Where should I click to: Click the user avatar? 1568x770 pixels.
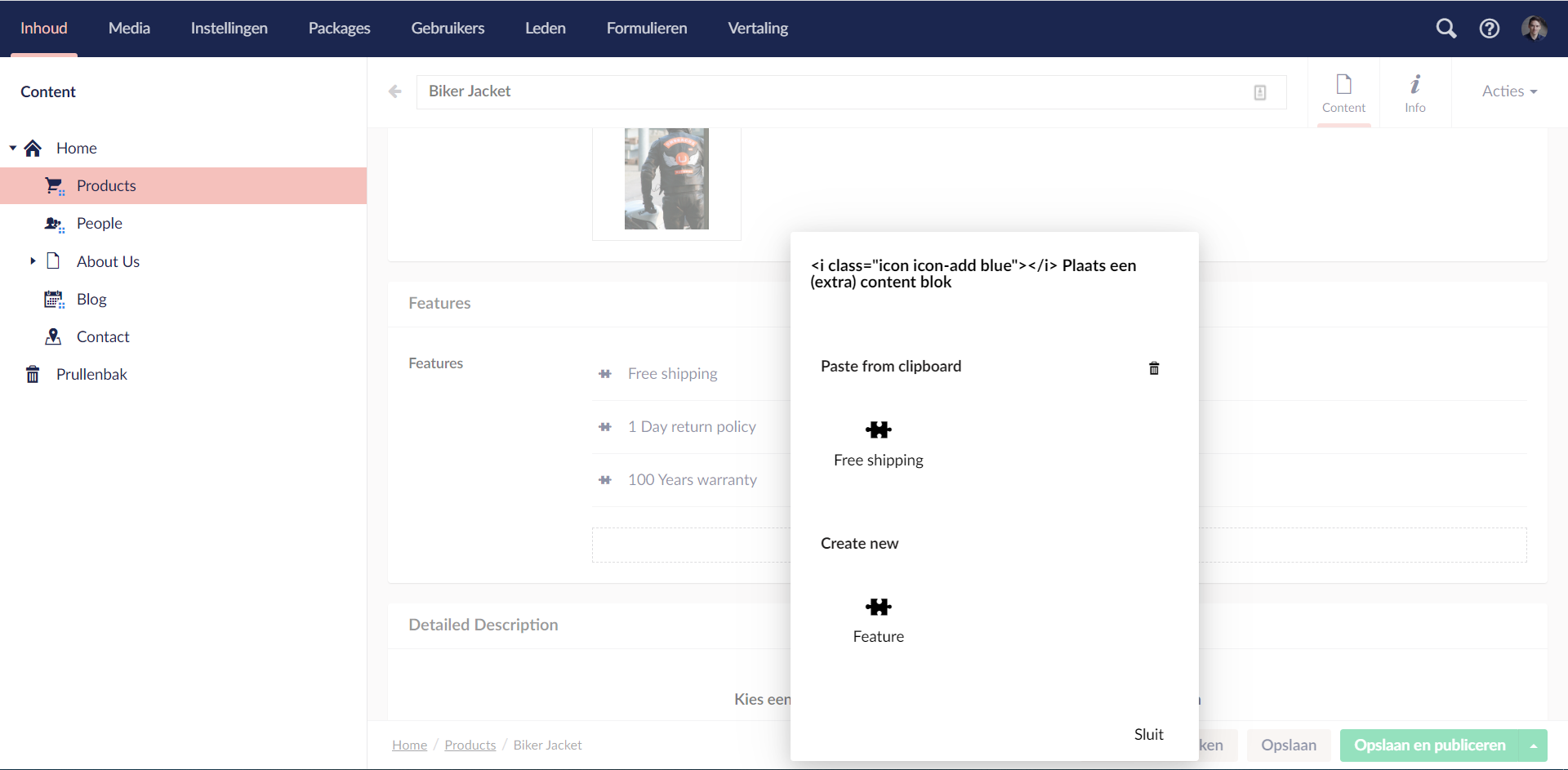pos(1536,28)
